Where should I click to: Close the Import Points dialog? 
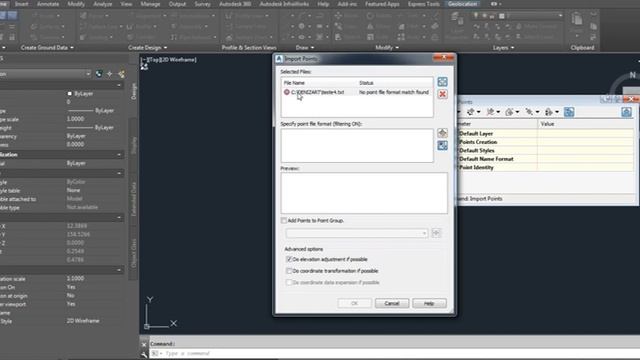[444, 58]
